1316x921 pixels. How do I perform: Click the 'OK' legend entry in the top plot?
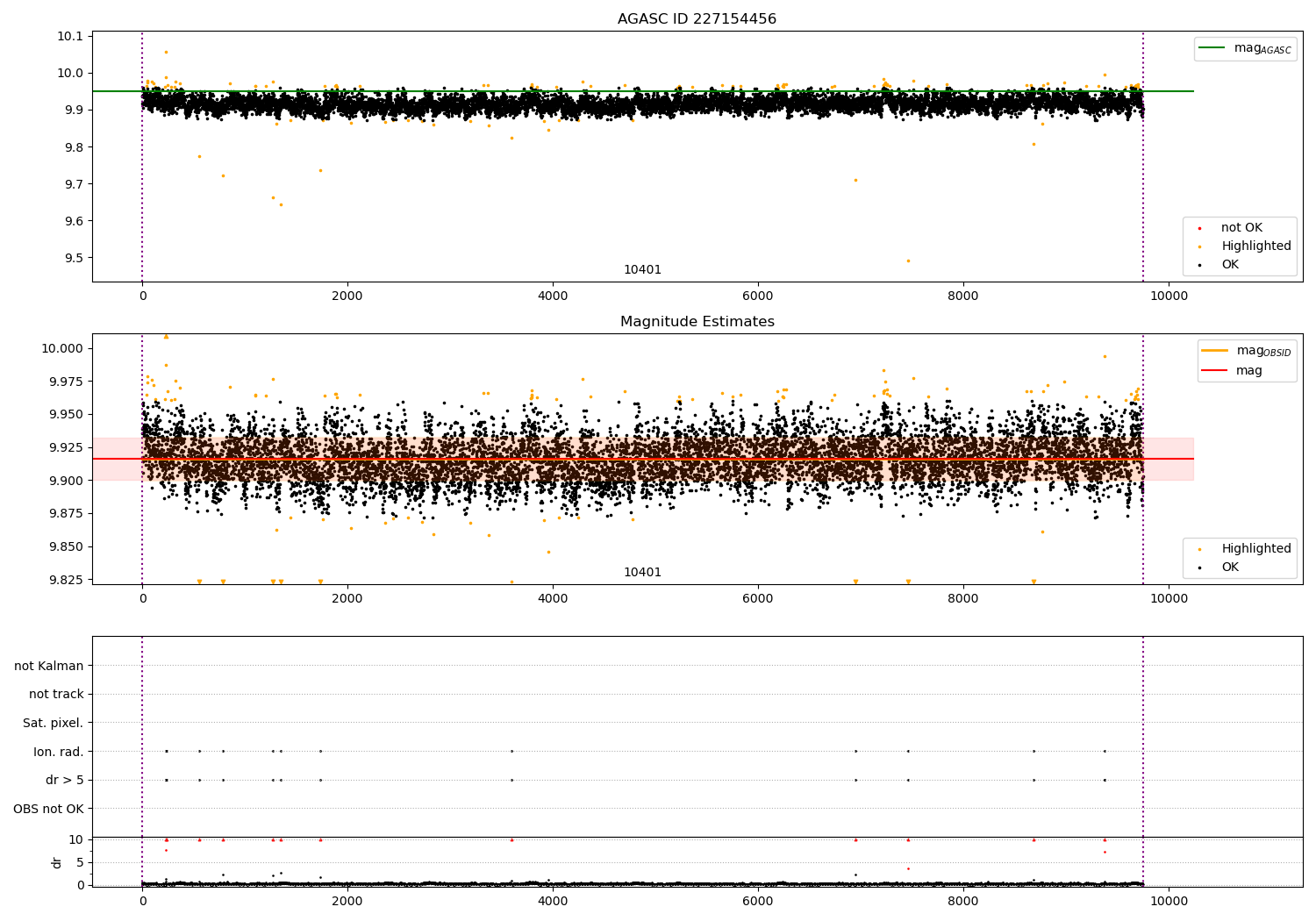[1230, 265]
